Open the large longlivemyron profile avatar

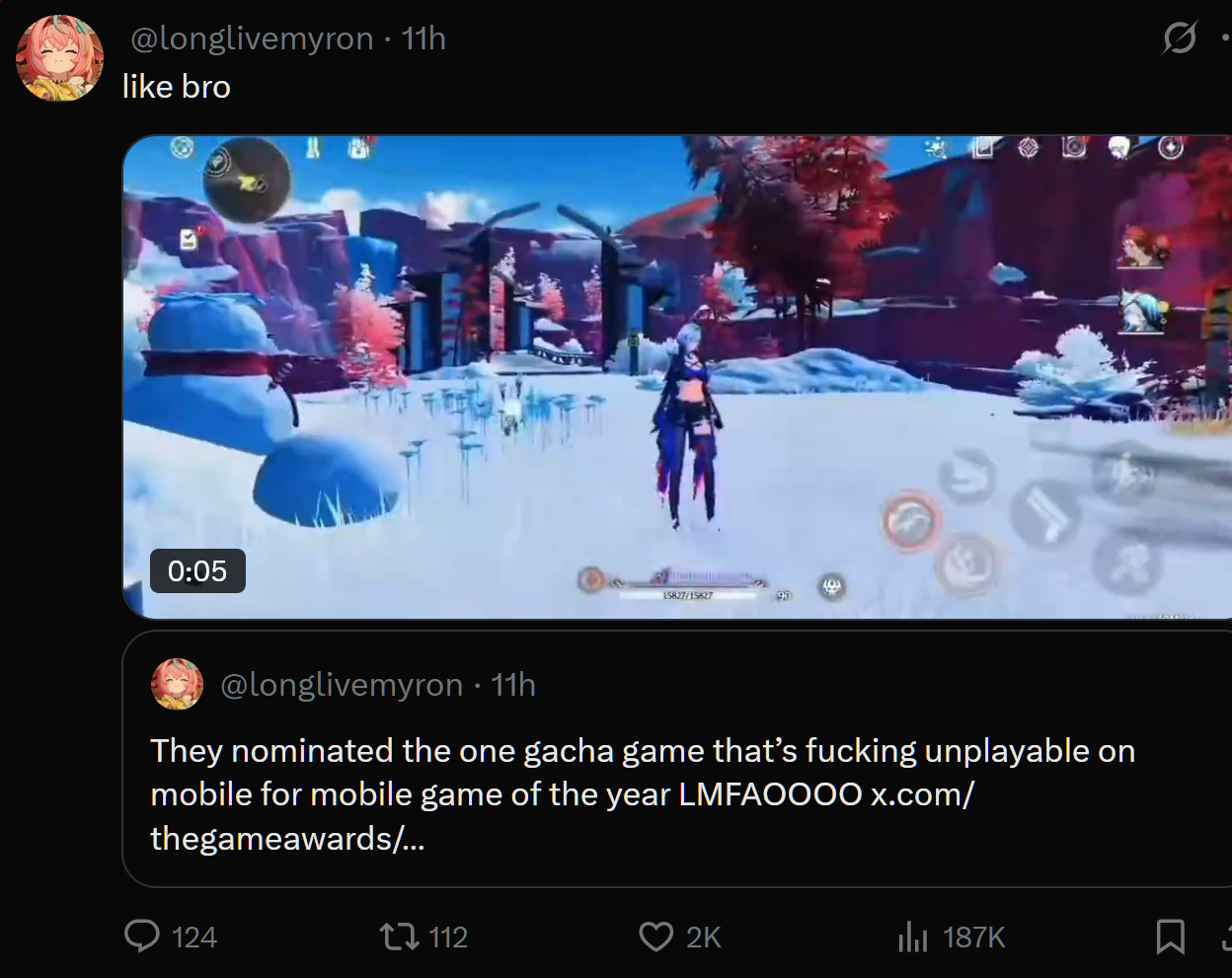pyautogui.click(x=59, y=58)
